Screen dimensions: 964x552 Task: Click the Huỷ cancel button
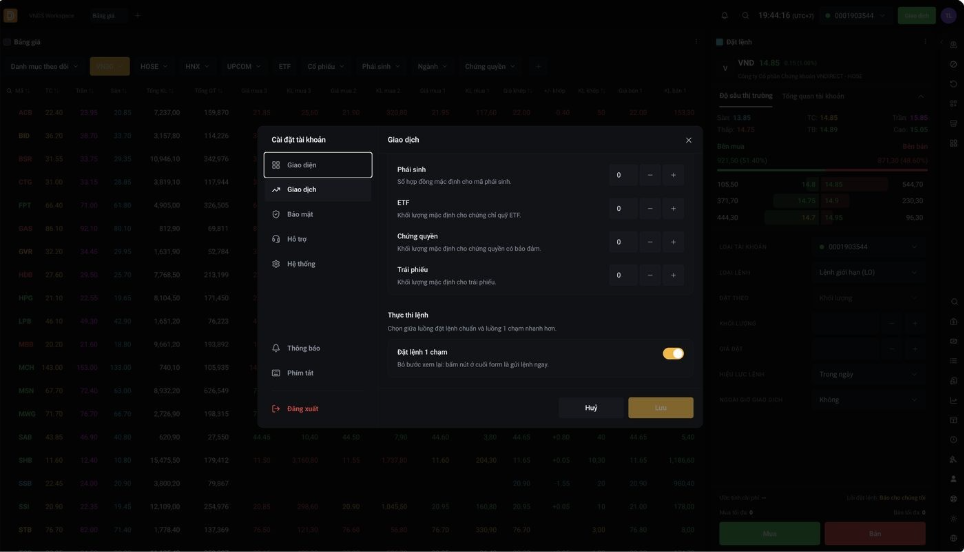coord(591,408)
